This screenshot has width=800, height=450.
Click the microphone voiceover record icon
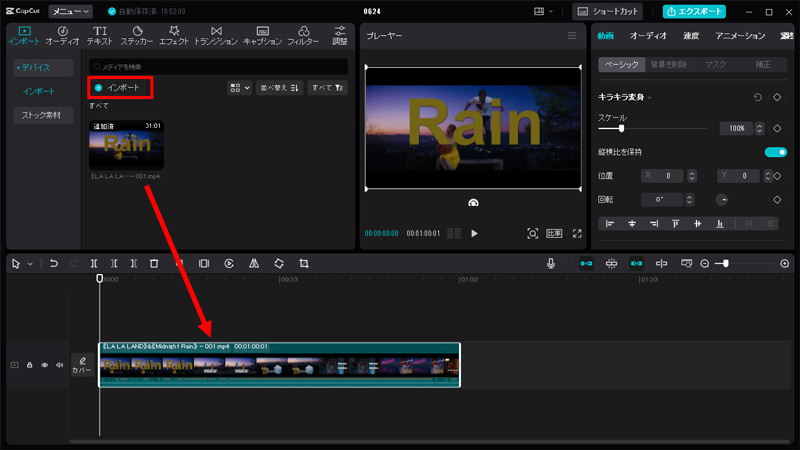(x=551, y=263)
